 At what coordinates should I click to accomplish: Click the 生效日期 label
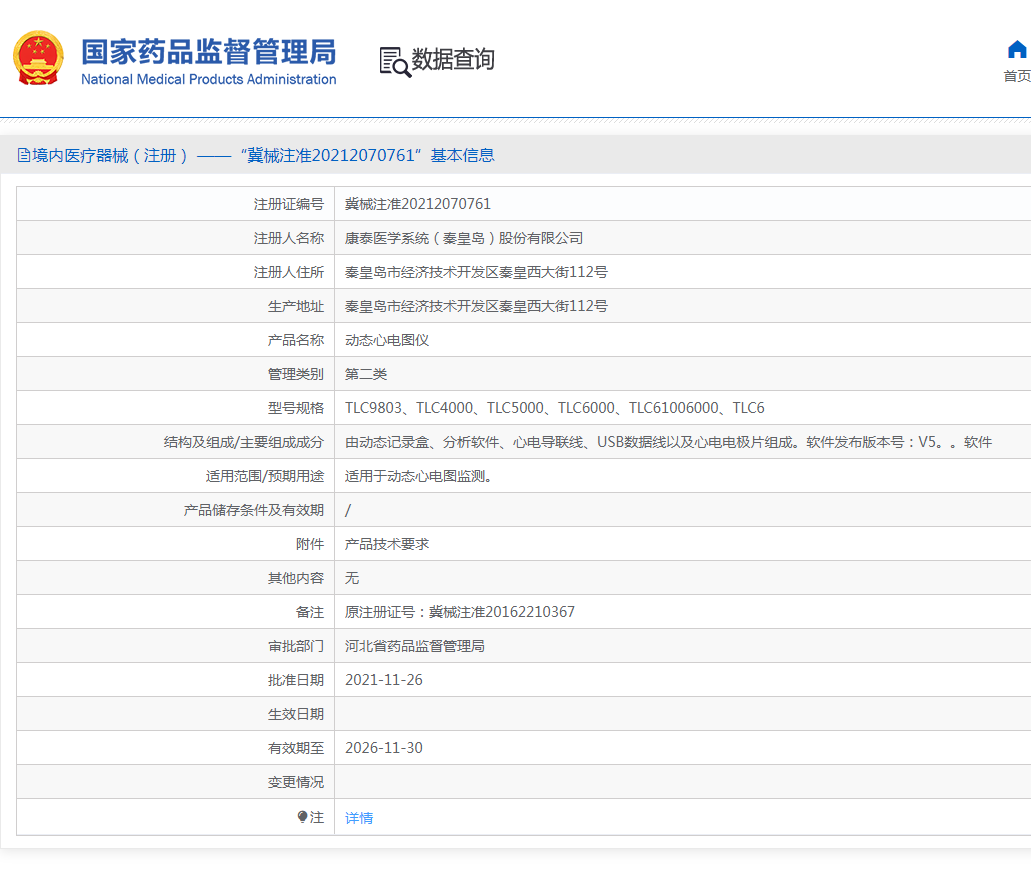tap(296, 714)
